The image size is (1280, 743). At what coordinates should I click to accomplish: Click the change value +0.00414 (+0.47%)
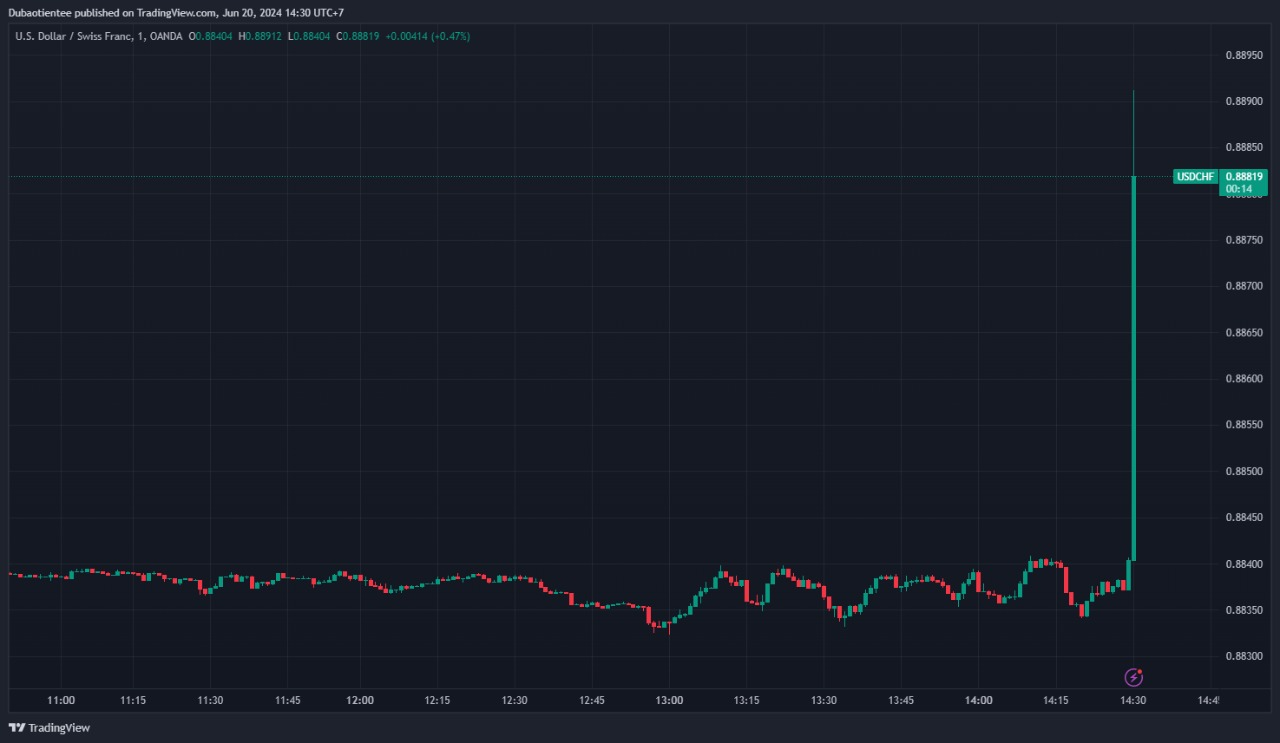click(x=427, y=36)
